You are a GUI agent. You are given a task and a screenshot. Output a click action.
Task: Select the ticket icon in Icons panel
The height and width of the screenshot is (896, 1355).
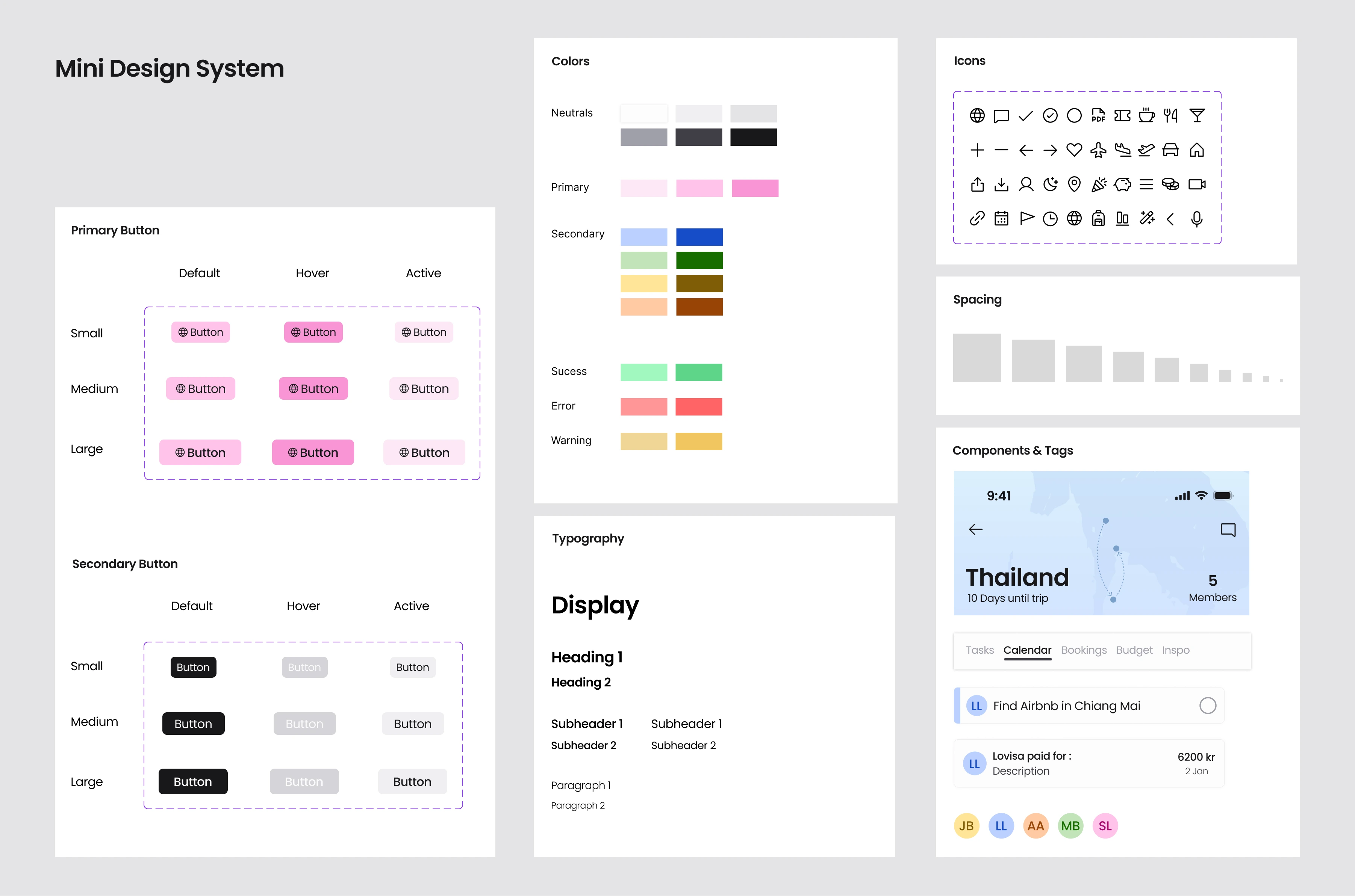pos(1122,115)
